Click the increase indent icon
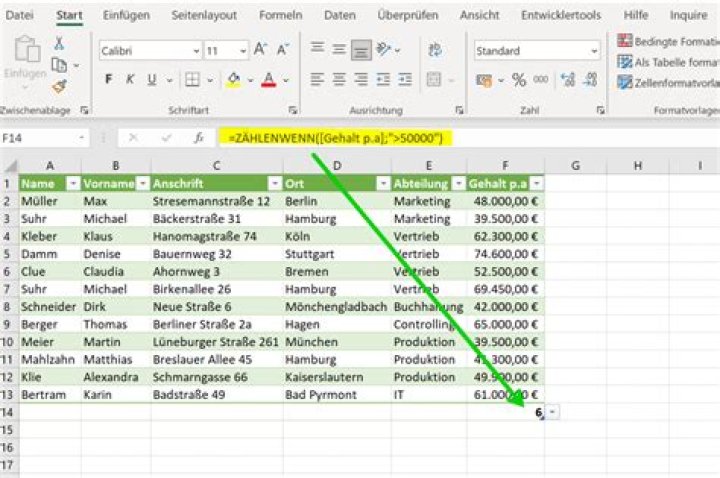Viewport: 720px width, 478px height. [405, 80]
